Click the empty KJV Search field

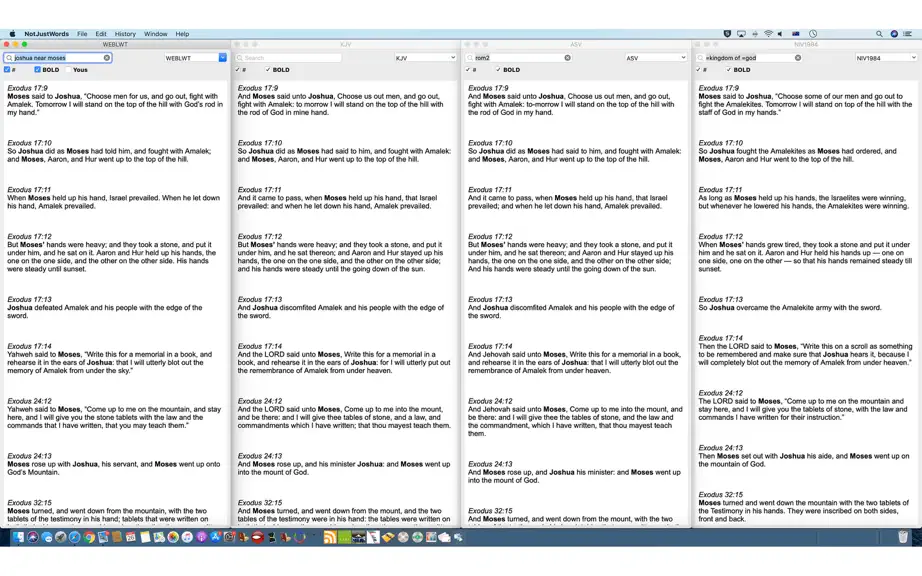[288, 58]
